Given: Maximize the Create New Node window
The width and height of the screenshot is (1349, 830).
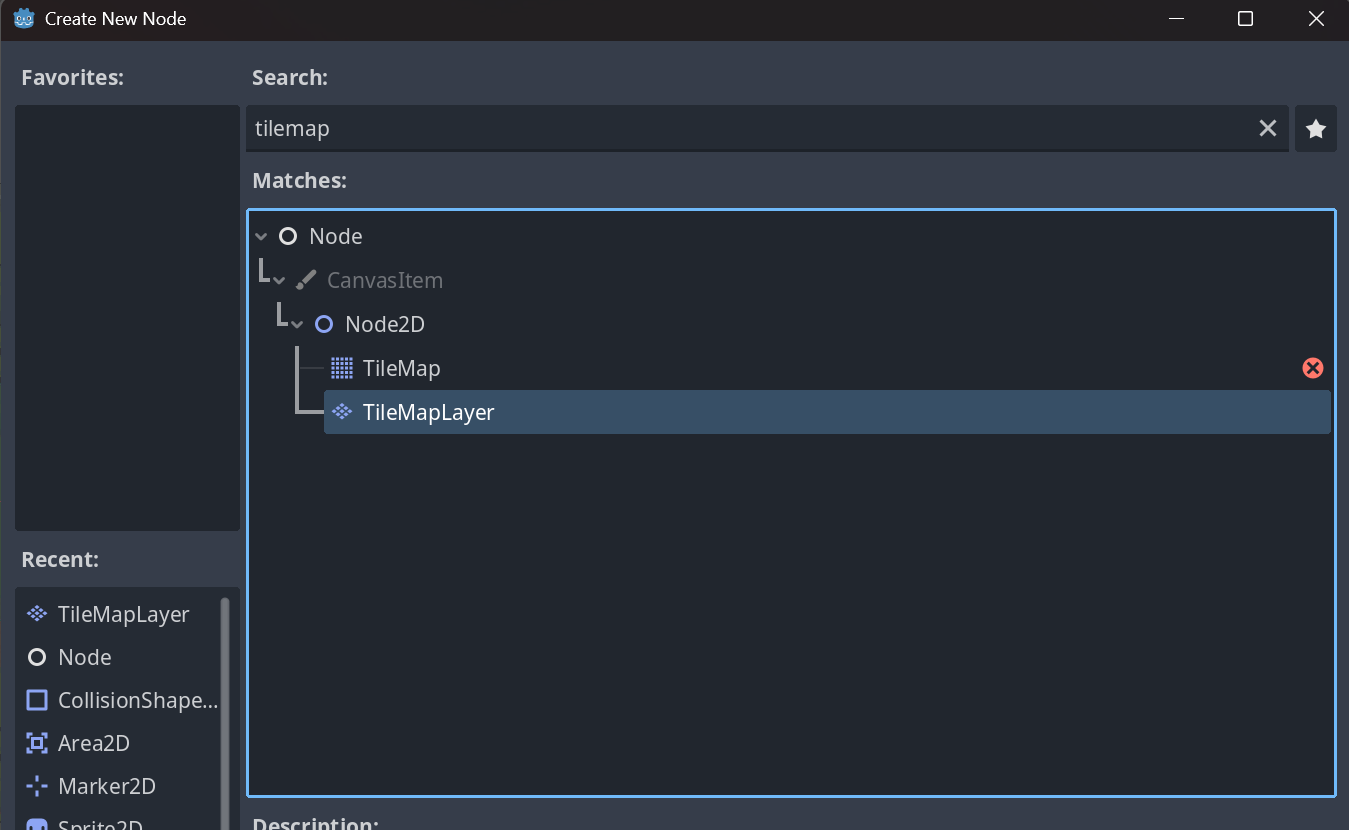Looking at the screenshot, I should pyautogui.click(x=1245, y=19).
